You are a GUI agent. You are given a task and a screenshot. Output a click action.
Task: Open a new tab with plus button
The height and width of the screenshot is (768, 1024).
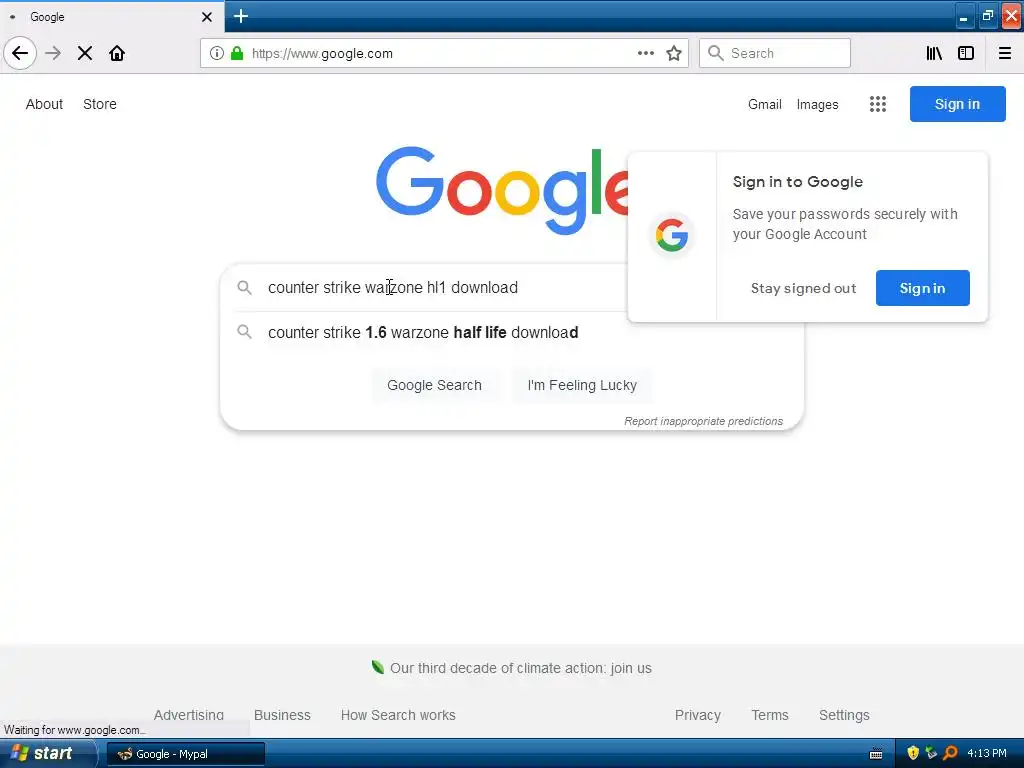[240, 16]
